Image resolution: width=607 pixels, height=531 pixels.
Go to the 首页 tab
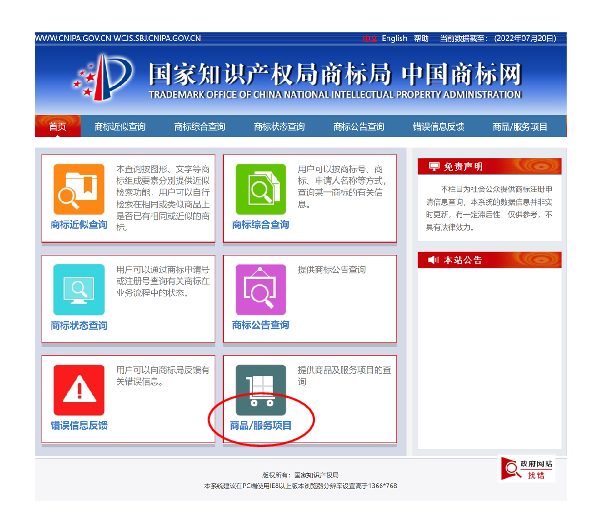(58, 126)
